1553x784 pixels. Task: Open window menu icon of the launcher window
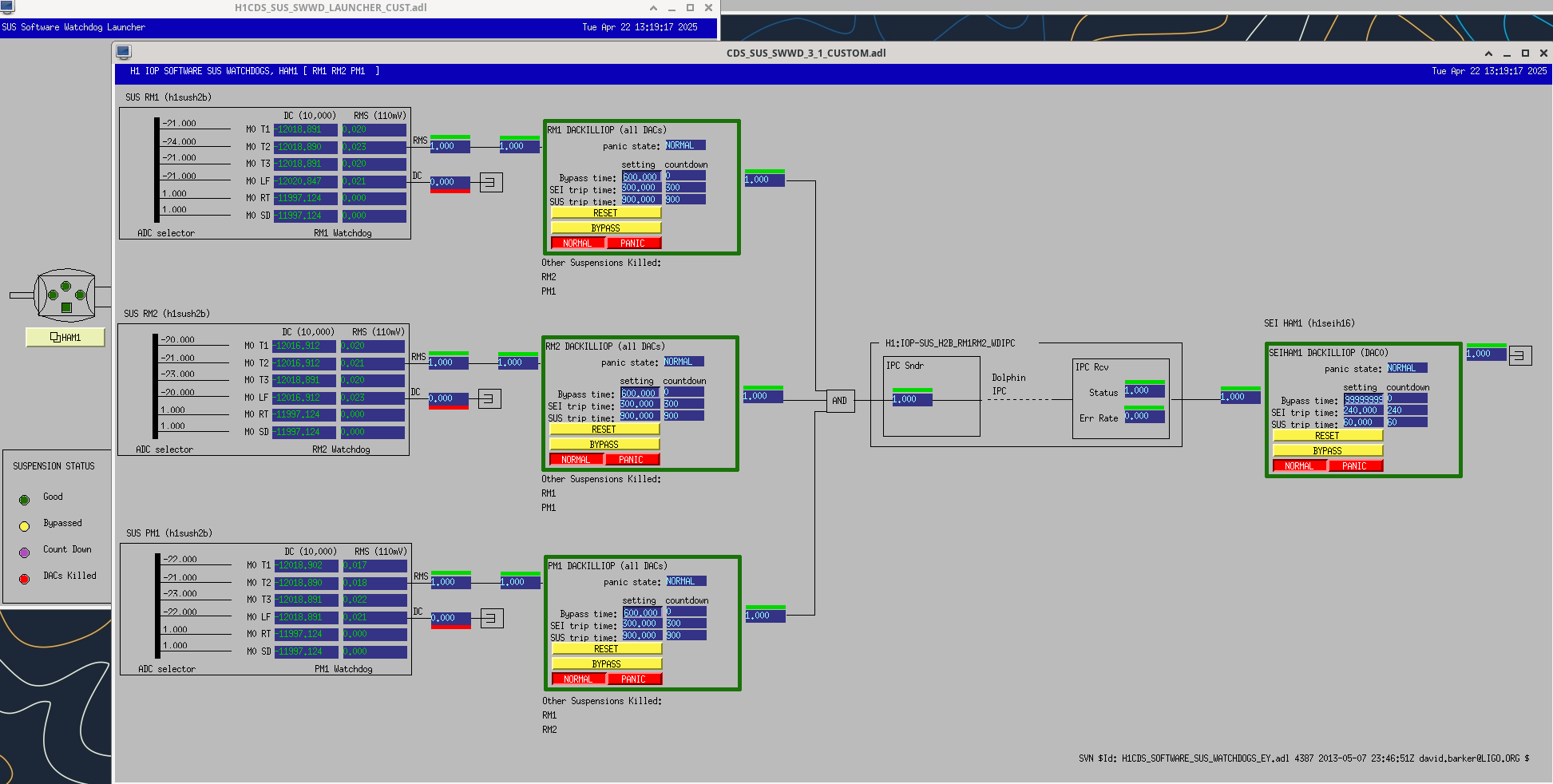point(8,7)
